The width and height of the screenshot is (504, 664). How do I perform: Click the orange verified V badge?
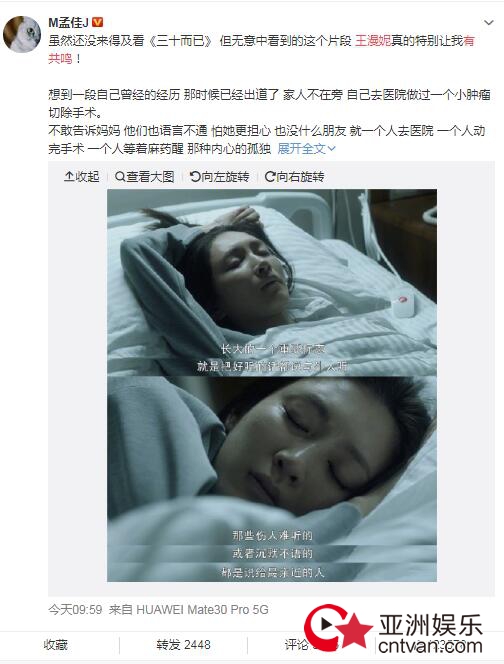98,22
